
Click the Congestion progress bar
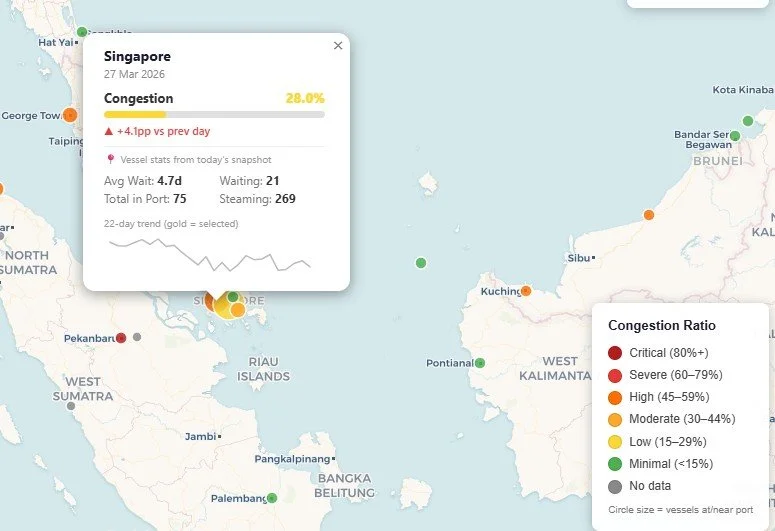pos(214,114)
